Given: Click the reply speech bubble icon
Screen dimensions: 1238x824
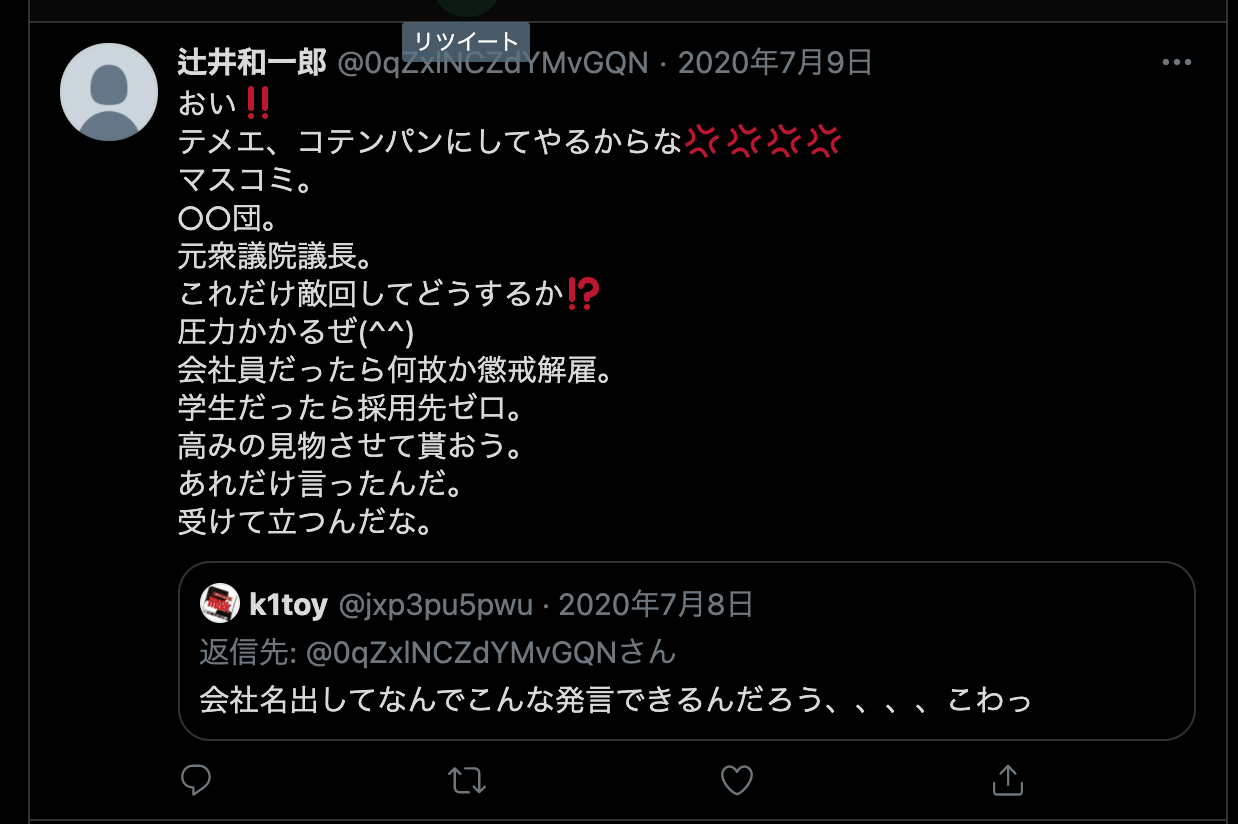Looking at the screenshot, I should [x=196, y=780].
